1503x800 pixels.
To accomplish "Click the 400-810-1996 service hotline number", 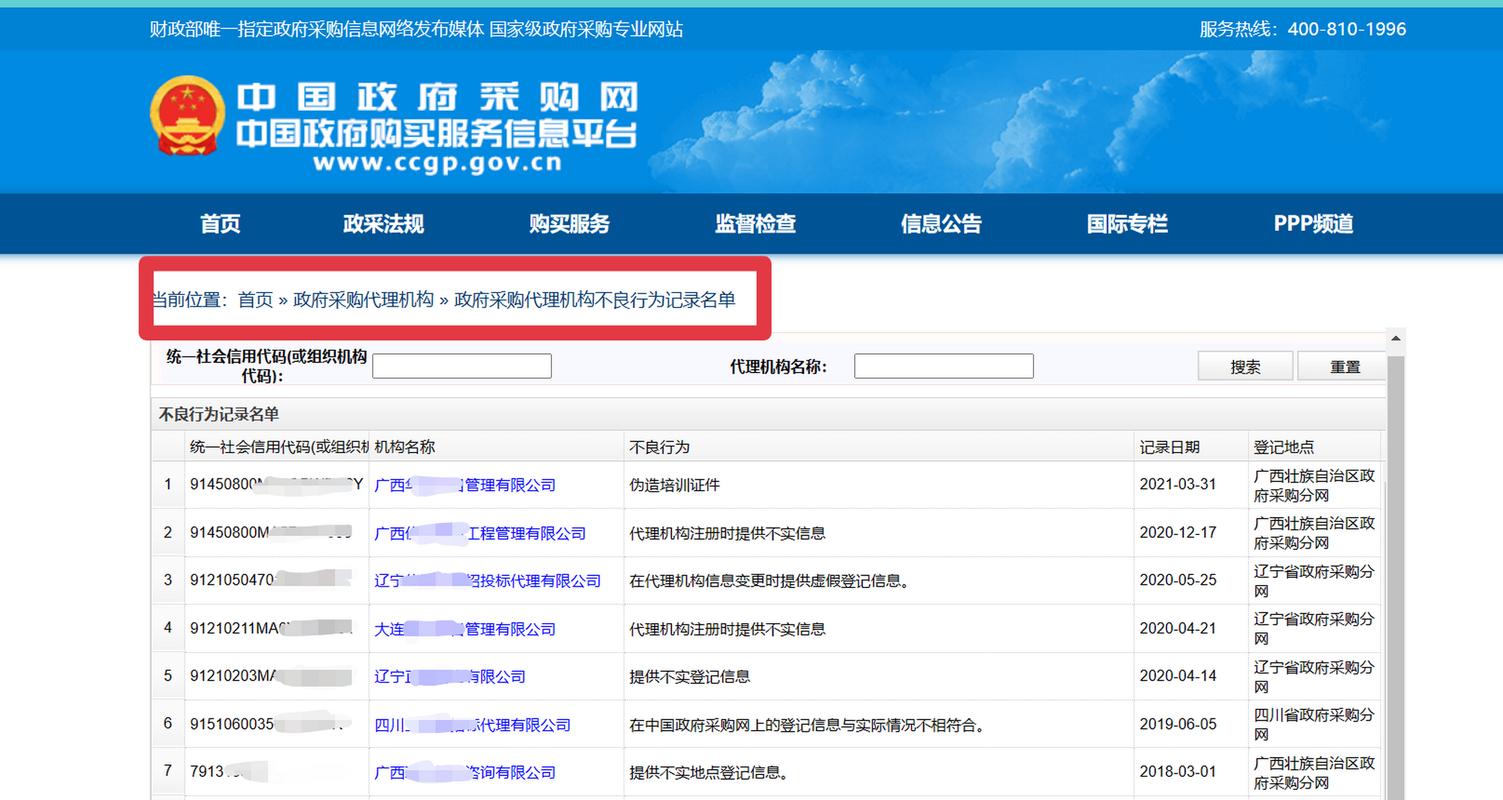I will (1348, 29).
